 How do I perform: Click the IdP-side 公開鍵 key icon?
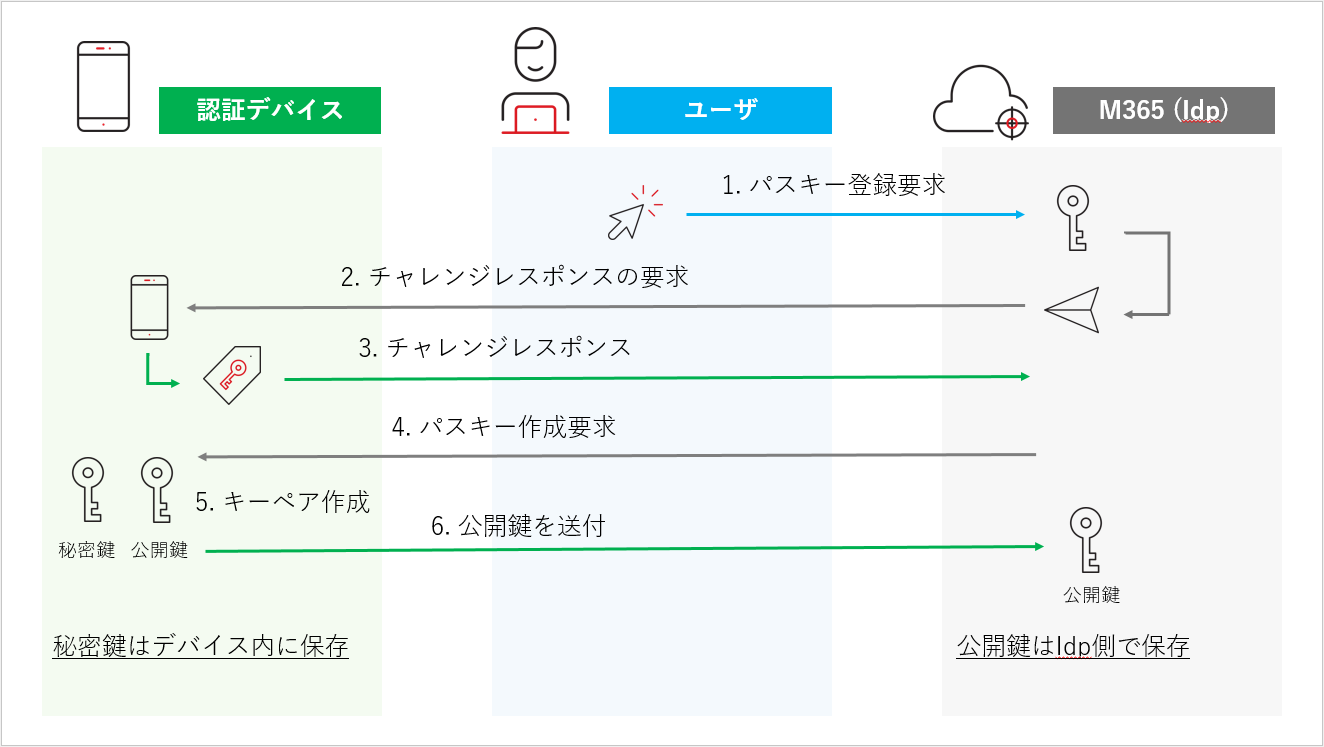click(1085, 540)
